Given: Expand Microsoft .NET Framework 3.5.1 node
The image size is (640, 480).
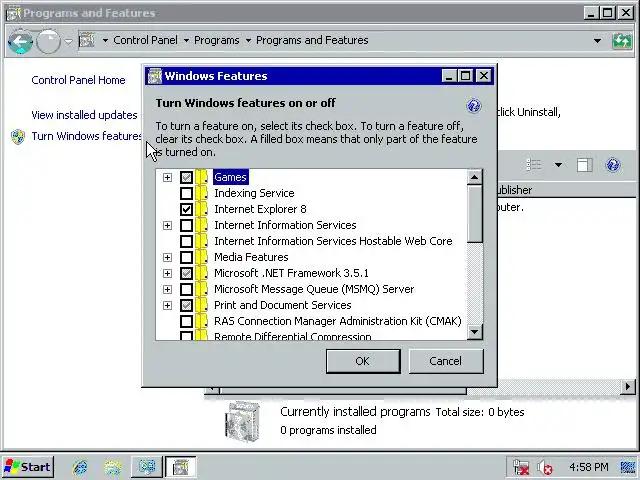Looking at the screenshot, I should [167, 273].
